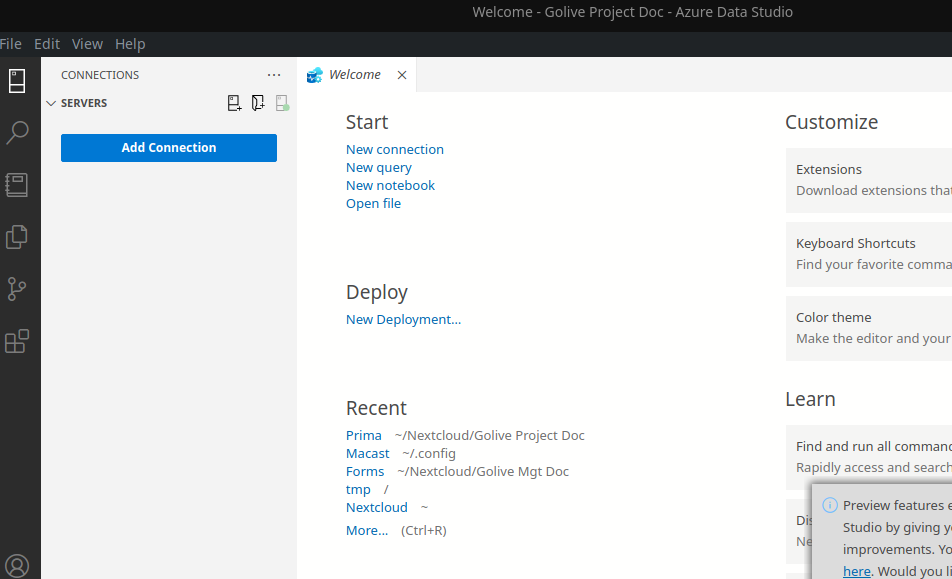Close the Welcome tab

(x=402, y=75)
